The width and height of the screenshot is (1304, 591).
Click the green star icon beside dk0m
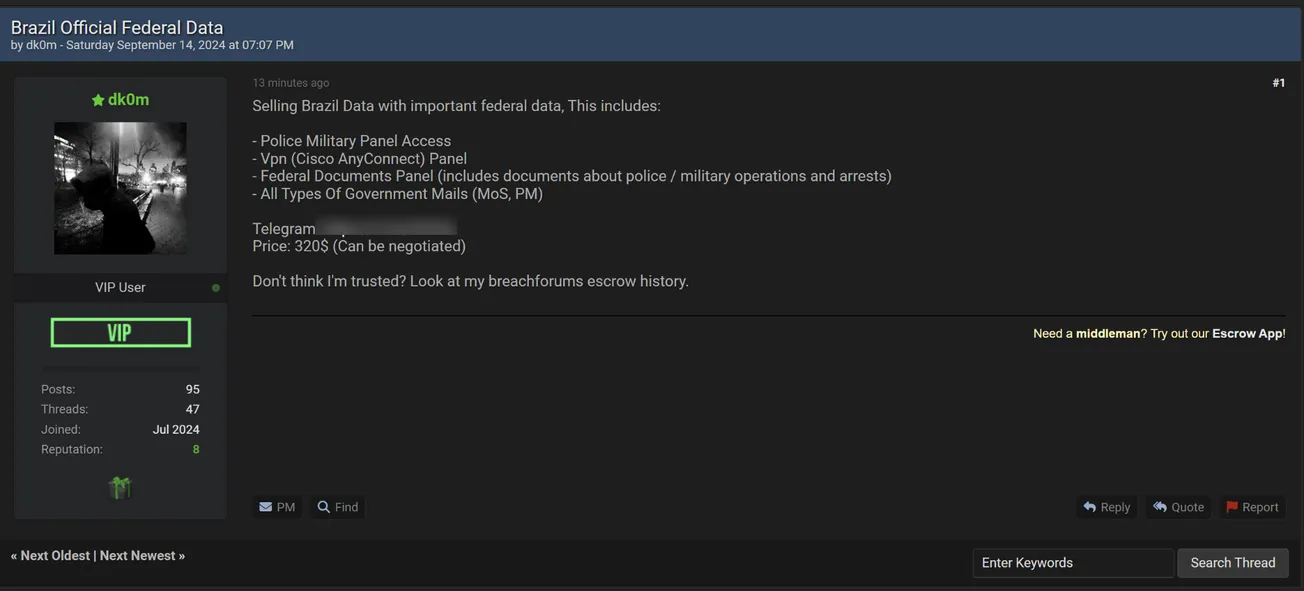[98, 100]
